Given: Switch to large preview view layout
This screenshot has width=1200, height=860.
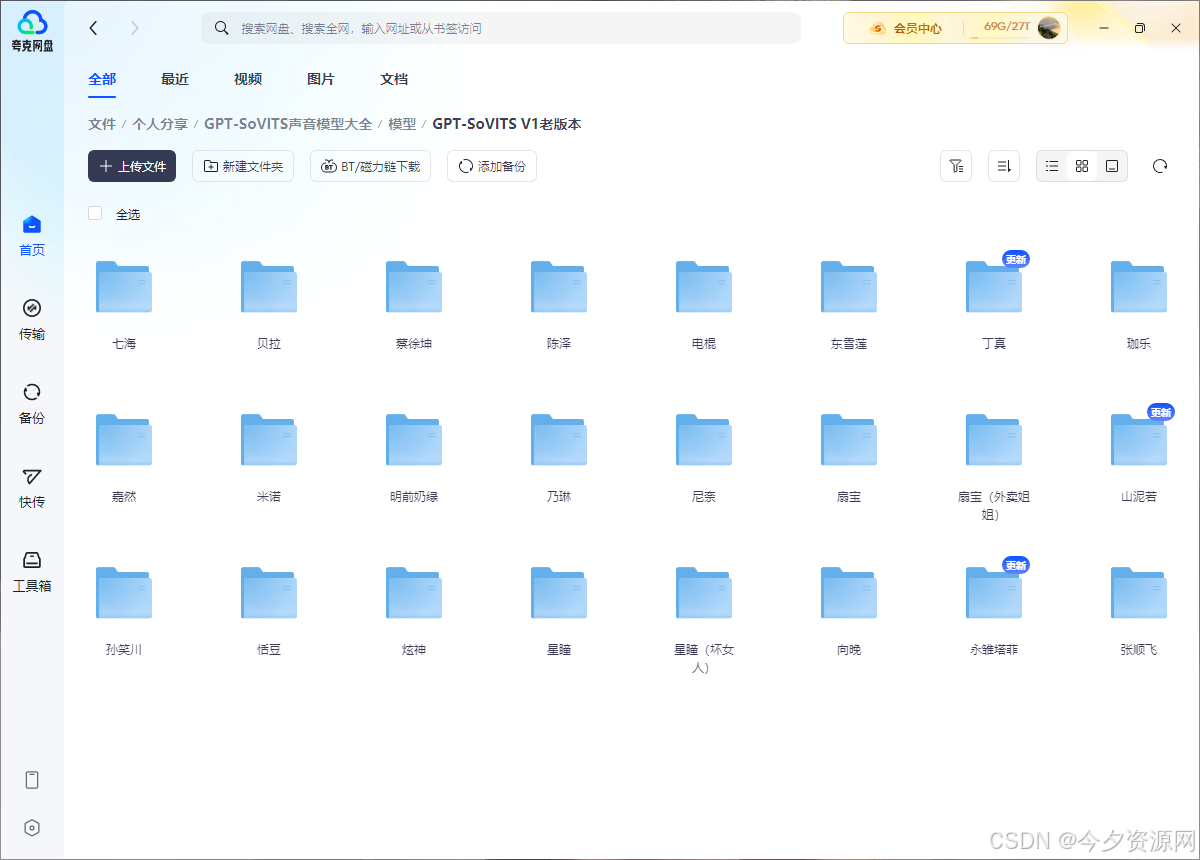Looking at the screenshot, I should click(1111, 166).
